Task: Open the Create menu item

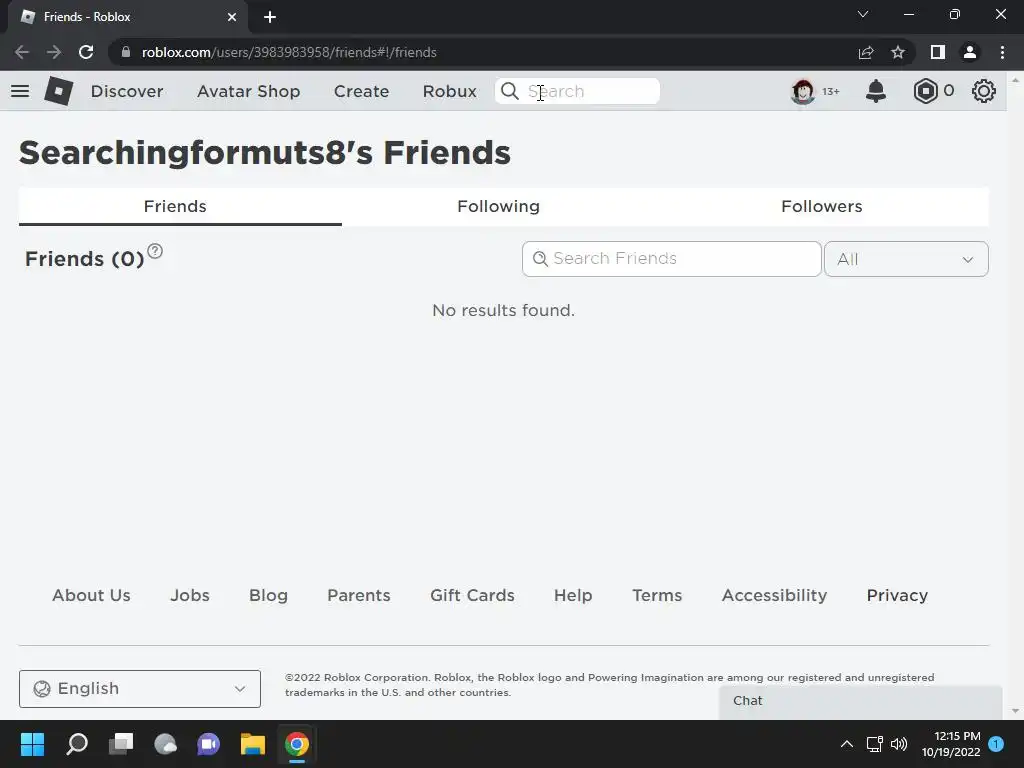Action: [x=361, y=91]
